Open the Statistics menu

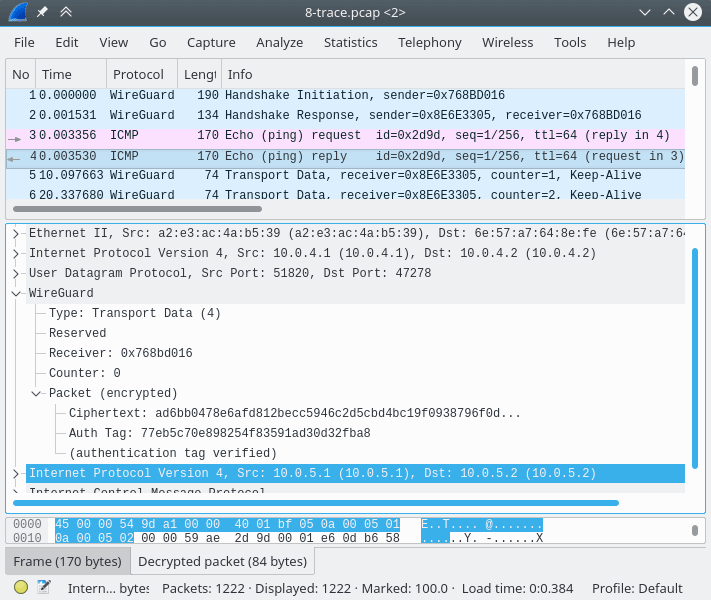coord(350,43)
